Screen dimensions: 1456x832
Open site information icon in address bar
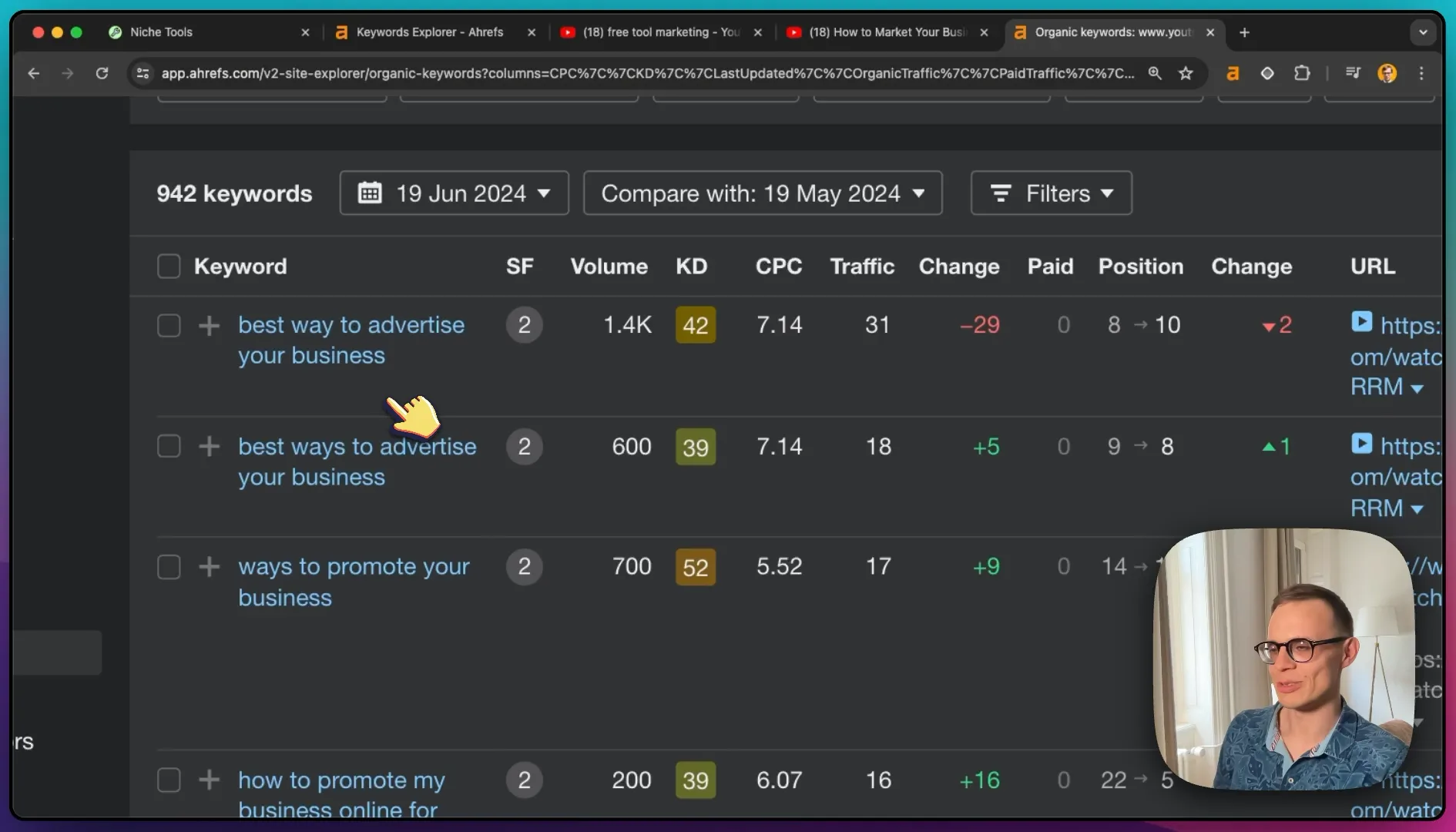pos(143,73)
